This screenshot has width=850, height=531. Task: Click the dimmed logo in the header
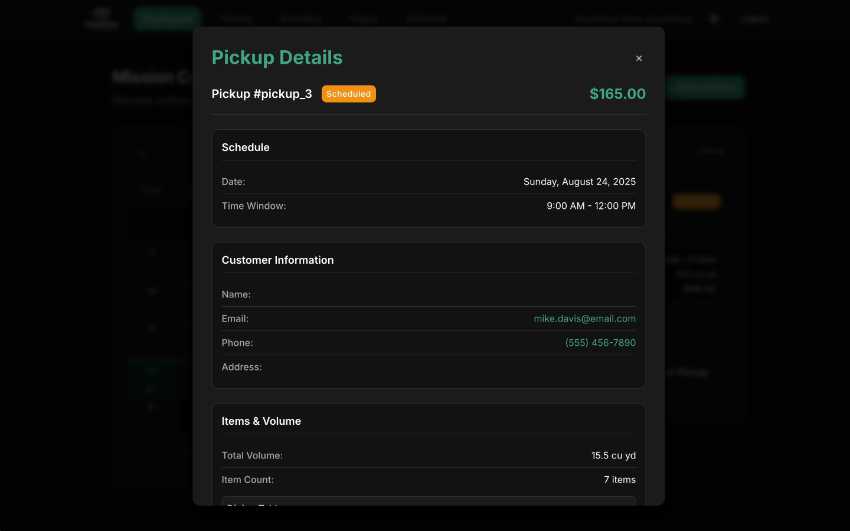(101, 18)
